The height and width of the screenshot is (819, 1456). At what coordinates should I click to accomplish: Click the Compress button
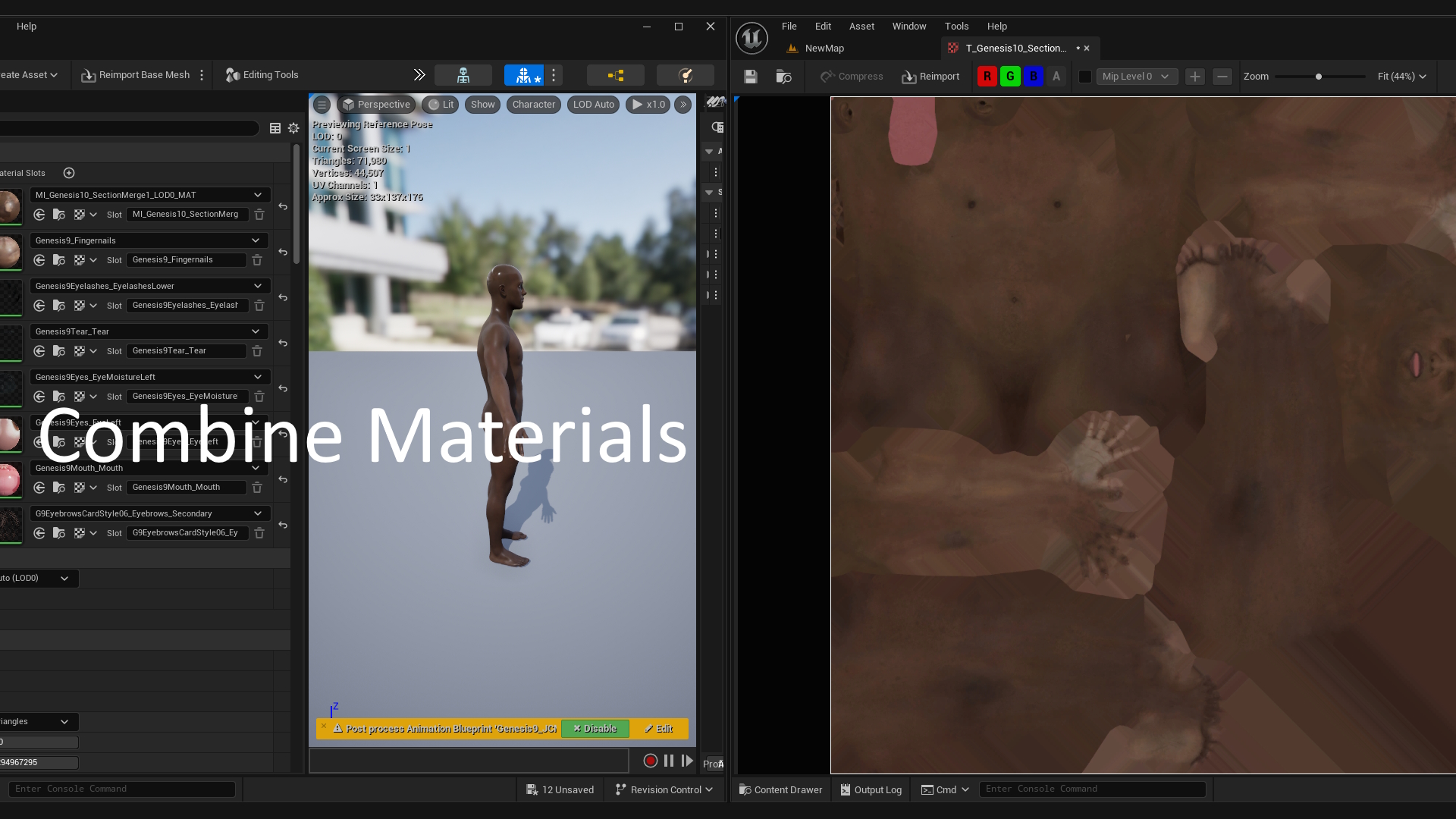(852, 77)
